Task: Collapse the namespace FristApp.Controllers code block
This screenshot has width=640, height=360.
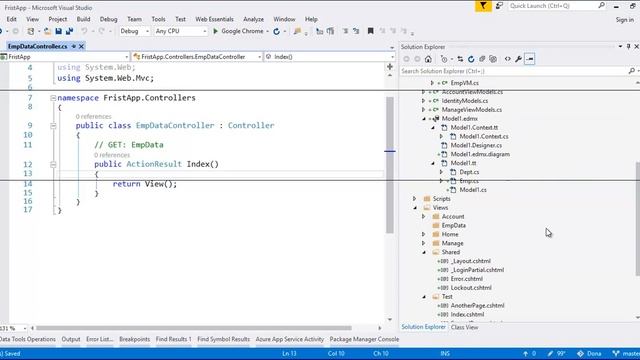Action: click(x=53, y=98)
